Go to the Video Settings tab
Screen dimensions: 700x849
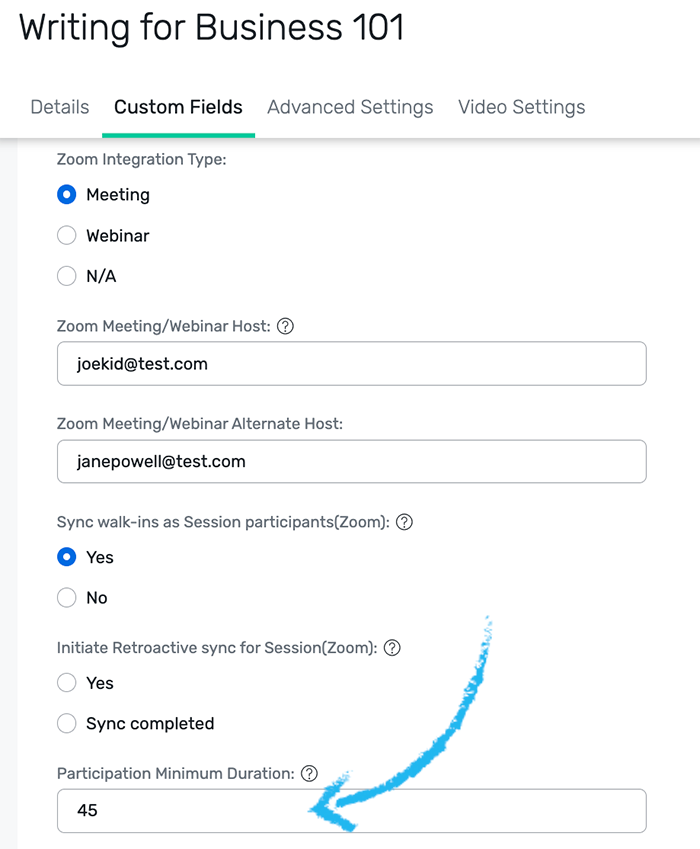(521, 107)
